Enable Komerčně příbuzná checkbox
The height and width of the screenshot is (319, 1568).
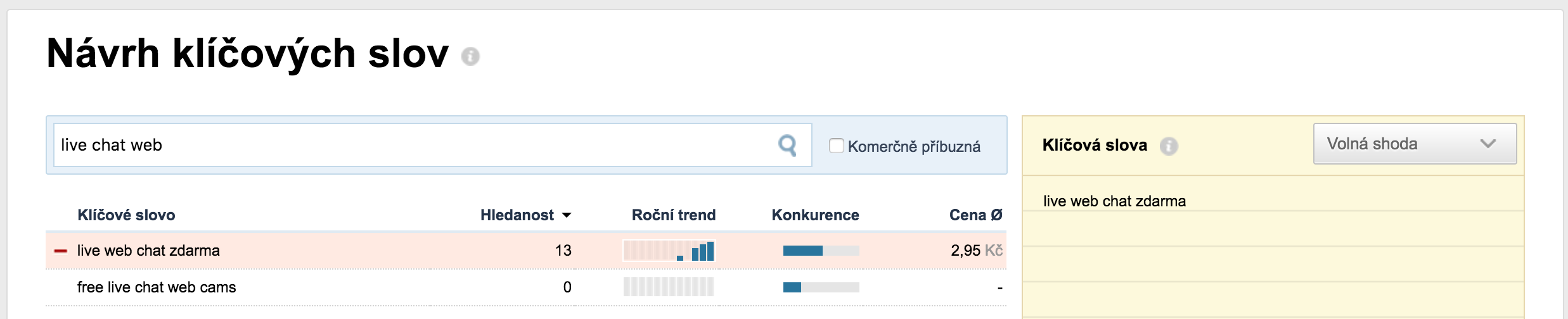coord(837,146)
